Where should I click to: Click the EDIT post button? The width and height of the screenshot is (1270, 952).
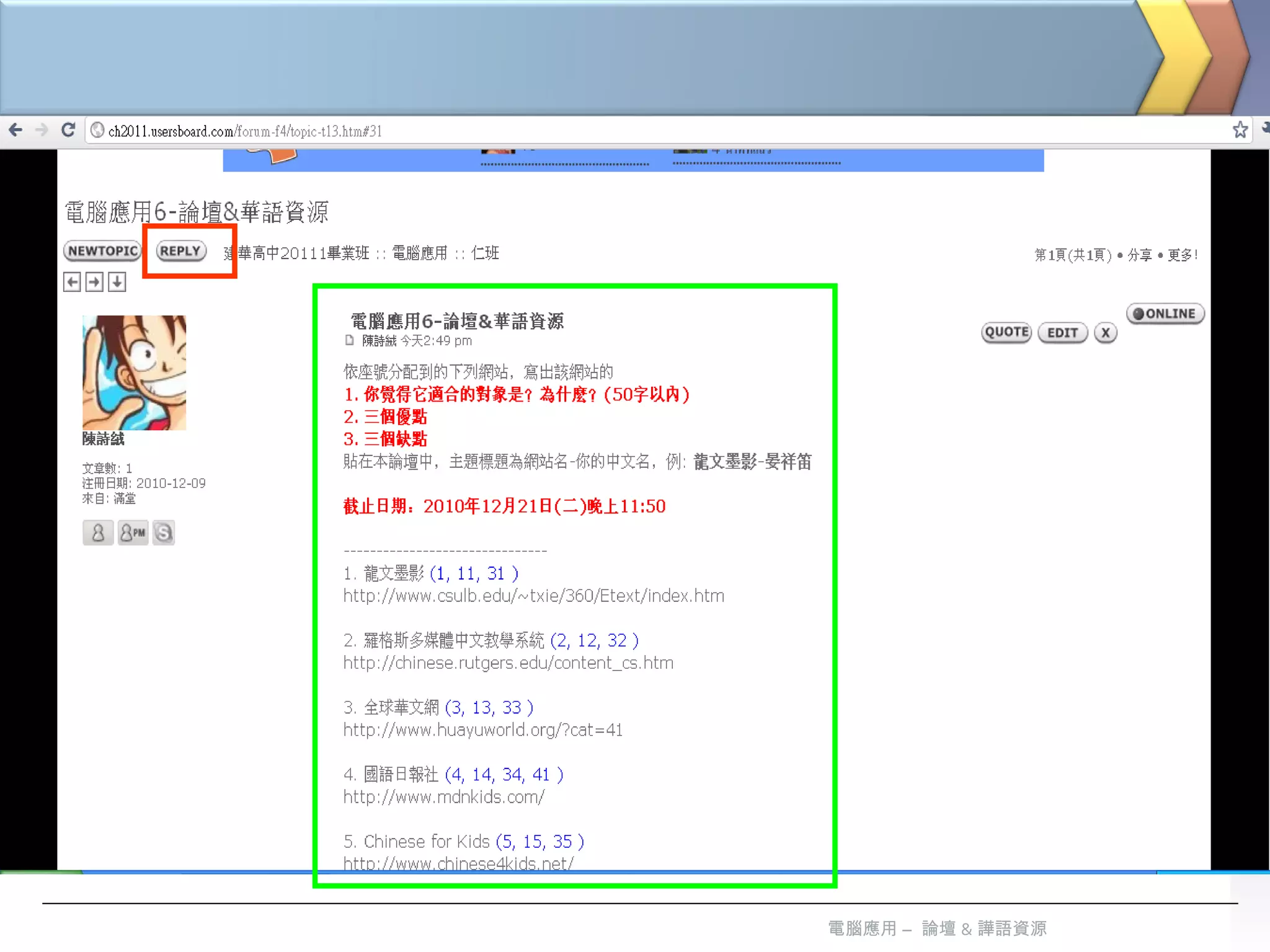pyautogui.click(x=1062, y=333)
